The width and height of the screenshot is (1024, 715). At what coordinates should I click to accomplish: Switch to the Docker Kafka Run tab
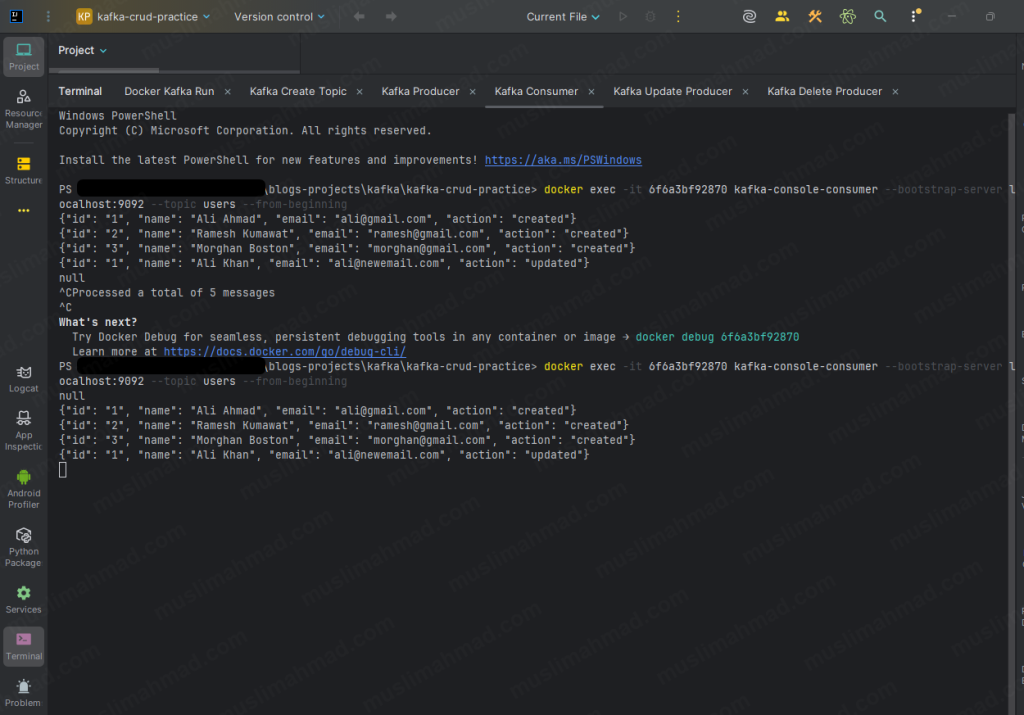tap(169, 91)
